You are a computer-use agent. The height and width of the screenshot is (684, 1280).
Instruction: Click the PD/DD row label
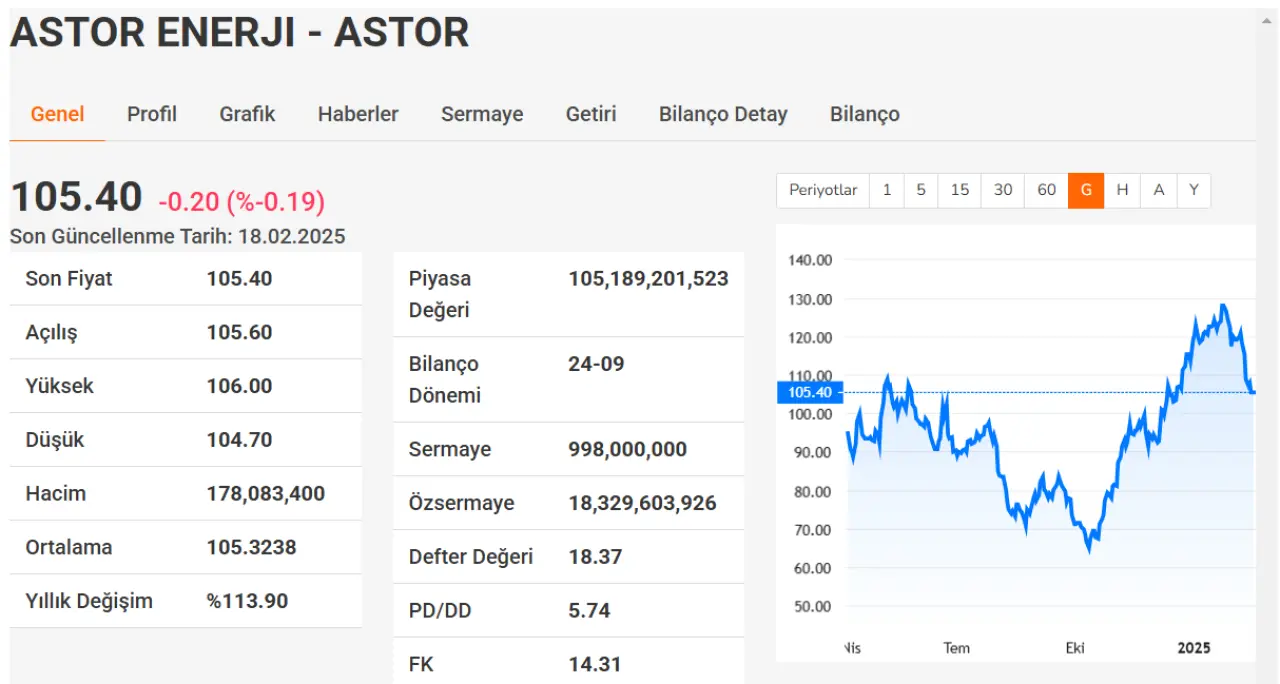[x=439, y=610]
